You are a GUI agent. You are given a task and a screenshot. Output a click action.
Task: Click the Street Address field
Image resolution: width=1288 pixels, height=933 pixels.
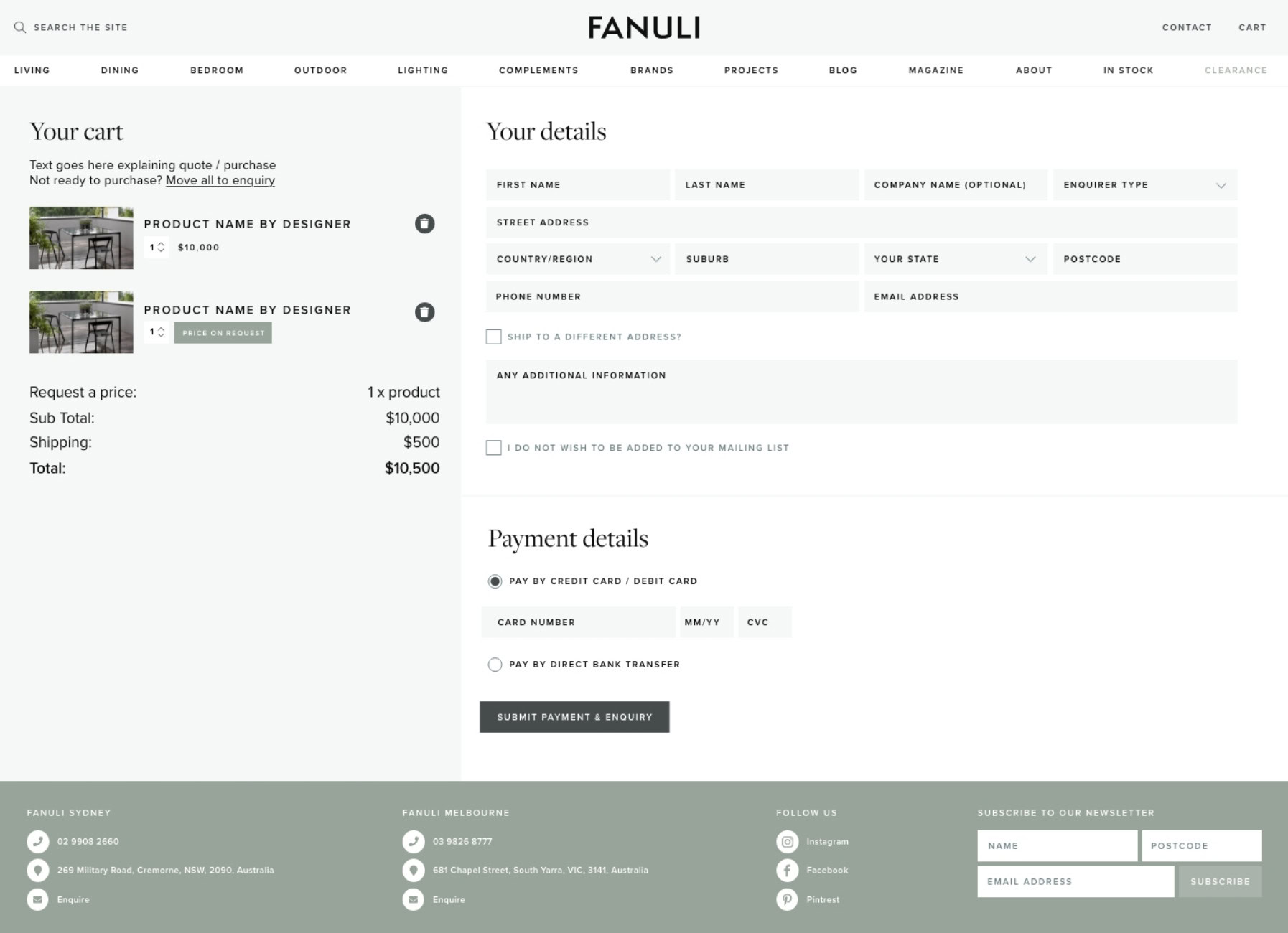click(x=862, y=222)
